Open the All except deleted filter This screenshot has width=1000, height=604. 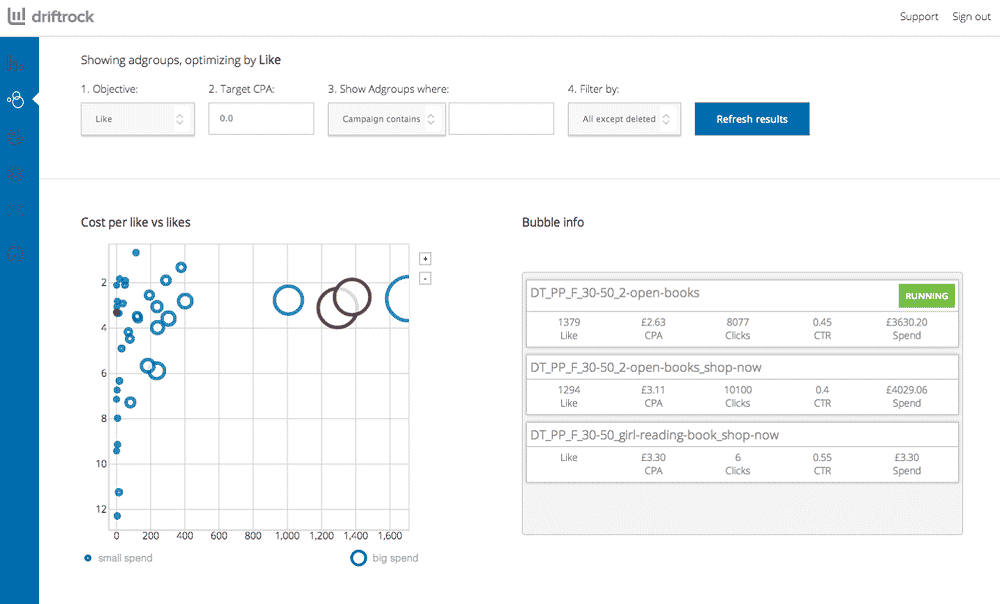[x=624, y=119]
